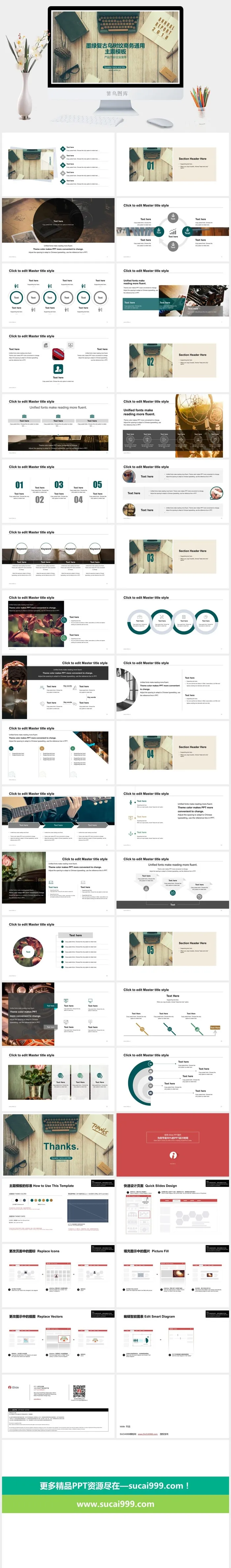Open the slide with the sunset dreamcatcher photo

tap(173, 425)
